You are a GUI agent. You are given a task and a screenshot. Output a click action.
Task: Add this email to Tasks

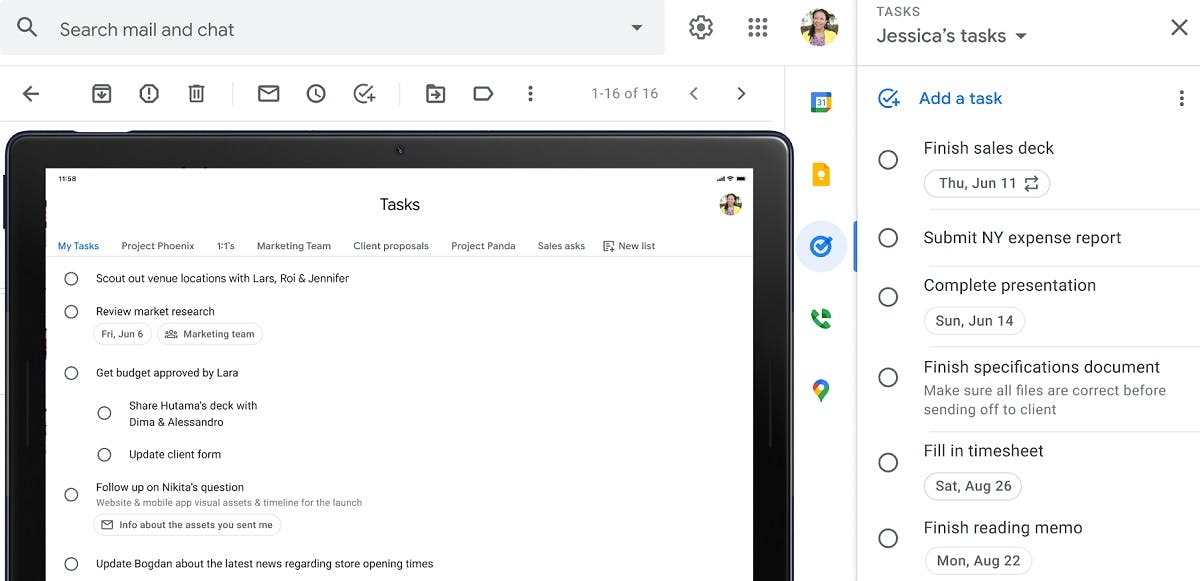pyautogui.click(x=364, y=93)
